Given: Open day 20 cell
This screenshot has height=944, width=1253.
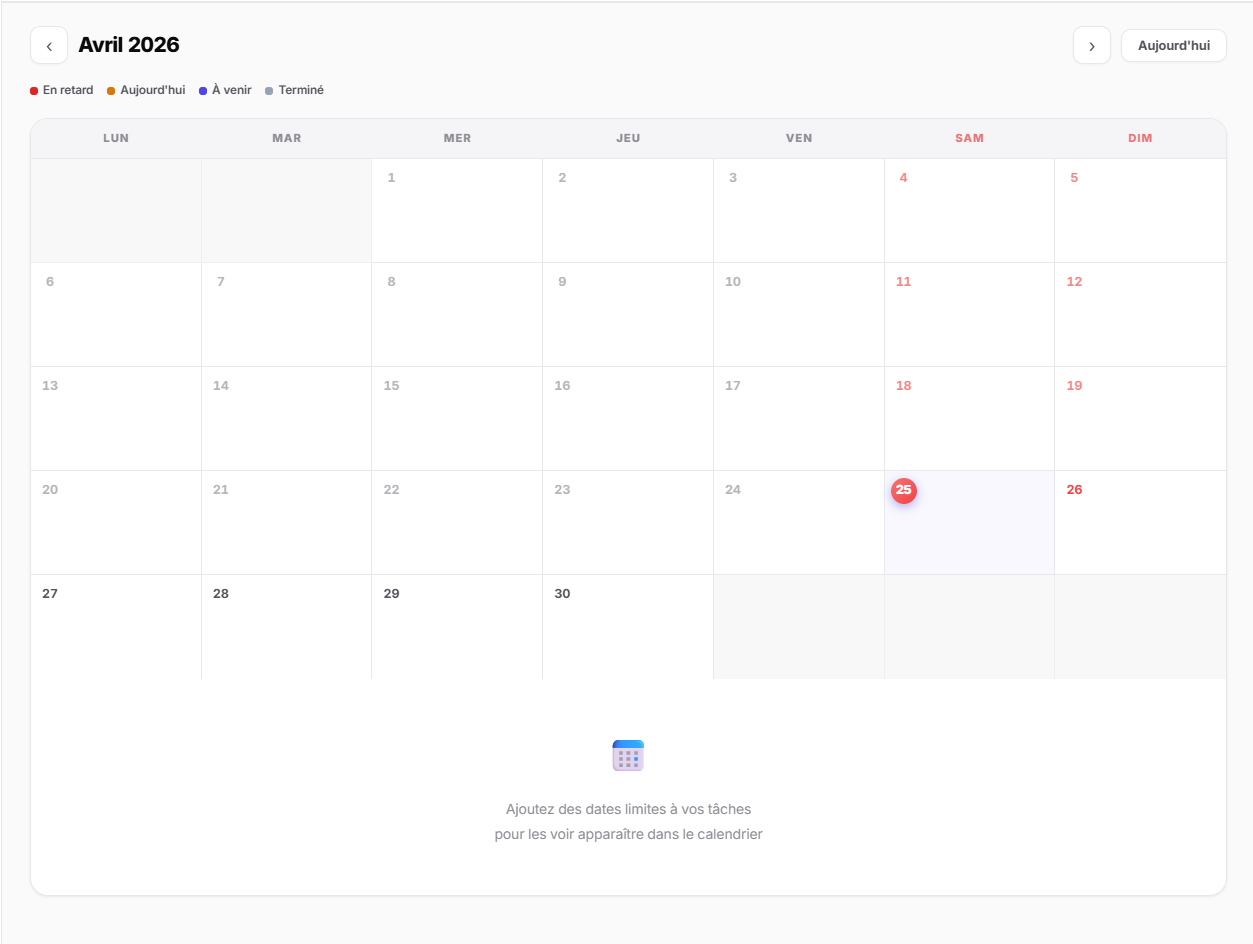Looking at the screenshot, I should point(116,523).
